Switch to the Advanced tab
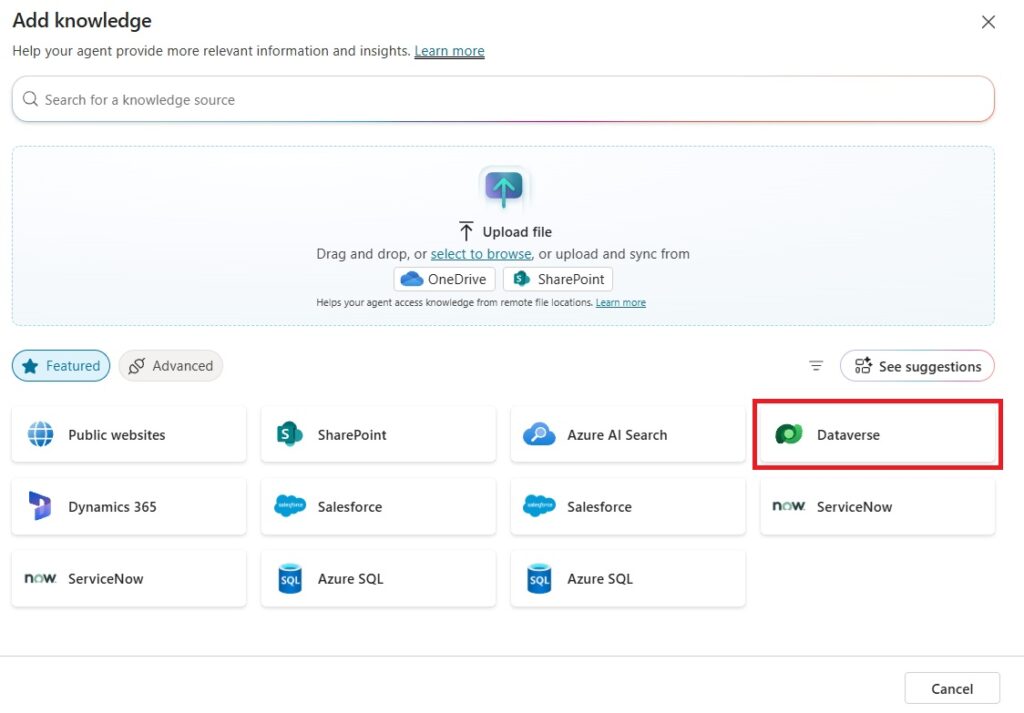1024x713 pixels. 171,366
